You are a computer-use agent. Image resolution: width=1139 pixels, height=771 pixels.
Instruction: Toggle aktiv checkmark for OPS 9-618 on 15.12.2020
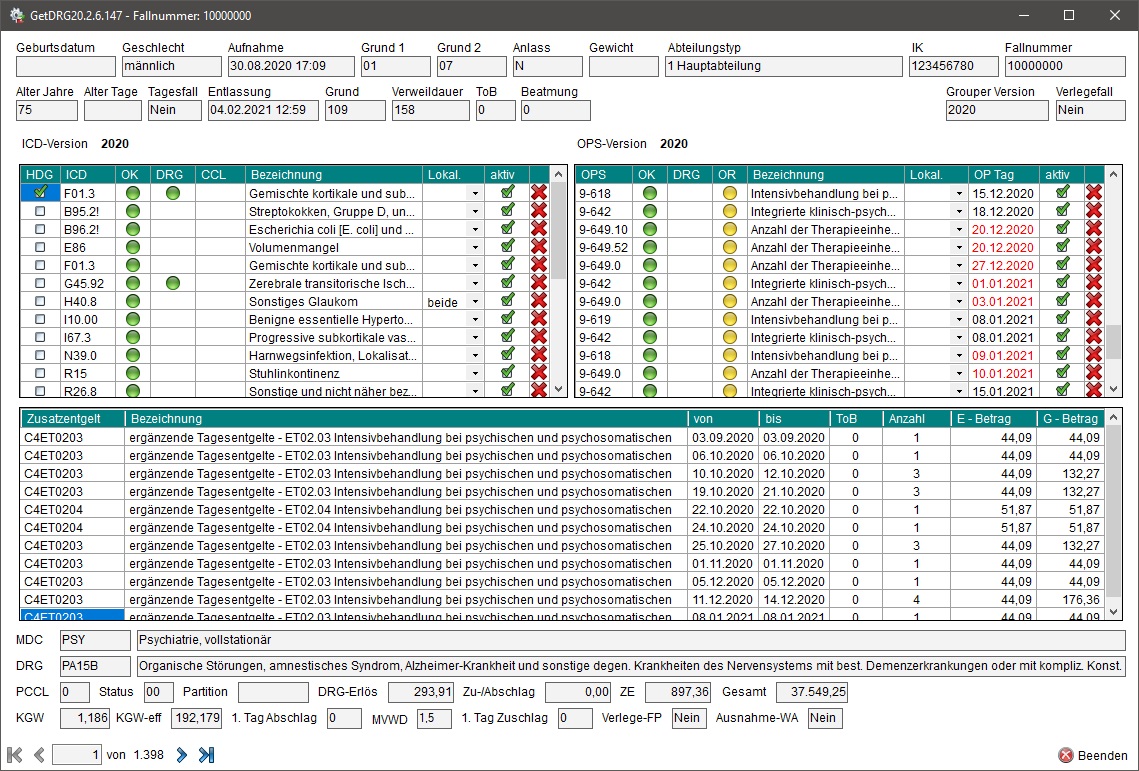(1063, 193)
